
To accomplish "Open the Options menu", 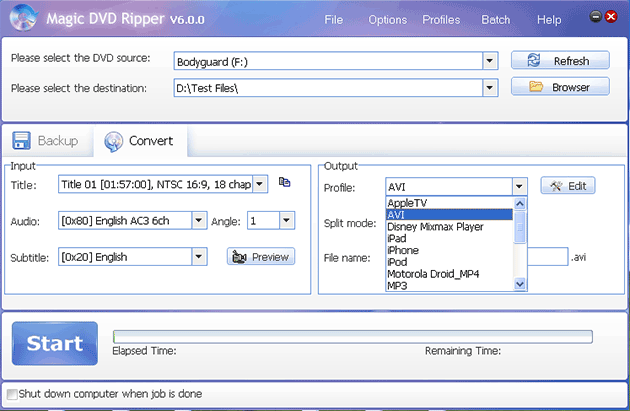I will point(388,20).
